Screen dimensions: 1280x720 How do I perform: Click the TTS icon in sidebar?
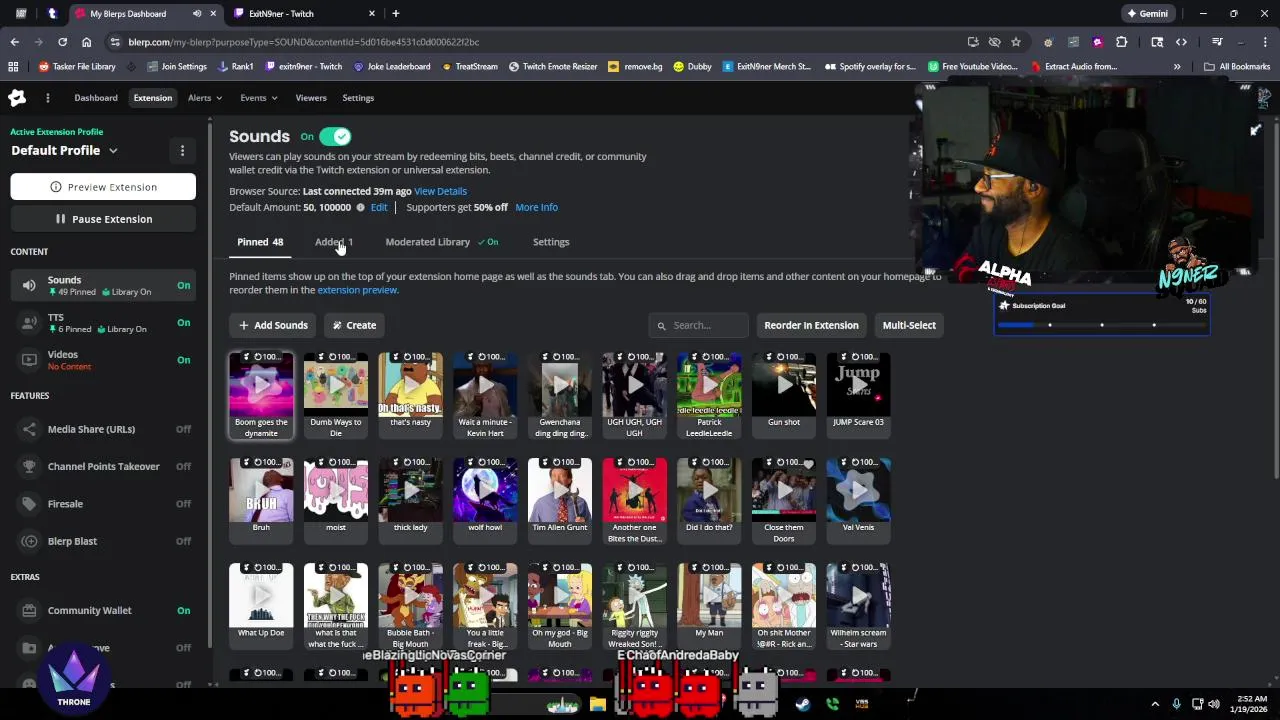click(x=29, y=323)
